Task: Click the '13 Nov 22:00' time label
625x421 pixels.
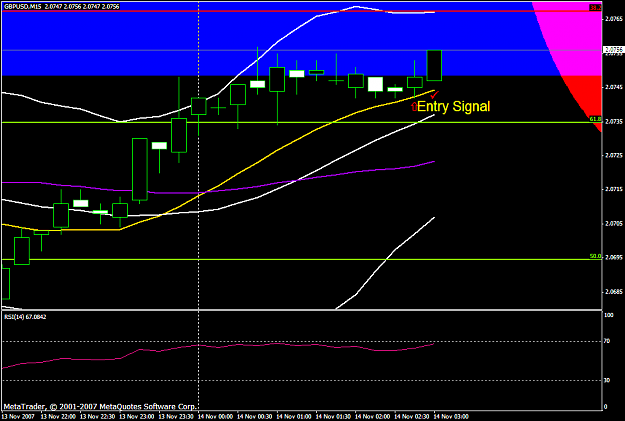Action: click(x=59, y=417)
